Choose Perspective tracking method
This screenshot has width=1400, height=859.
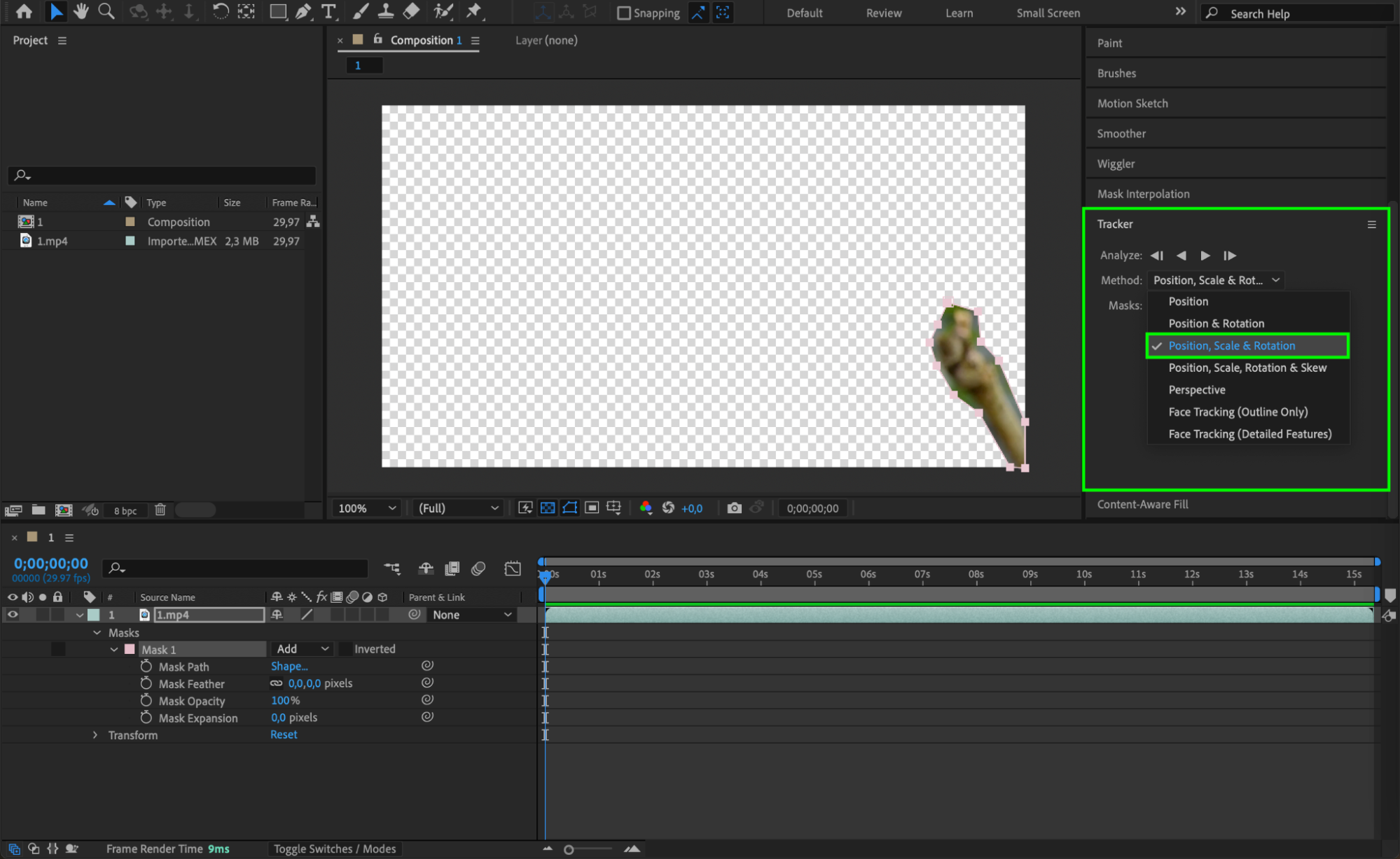1196,390
